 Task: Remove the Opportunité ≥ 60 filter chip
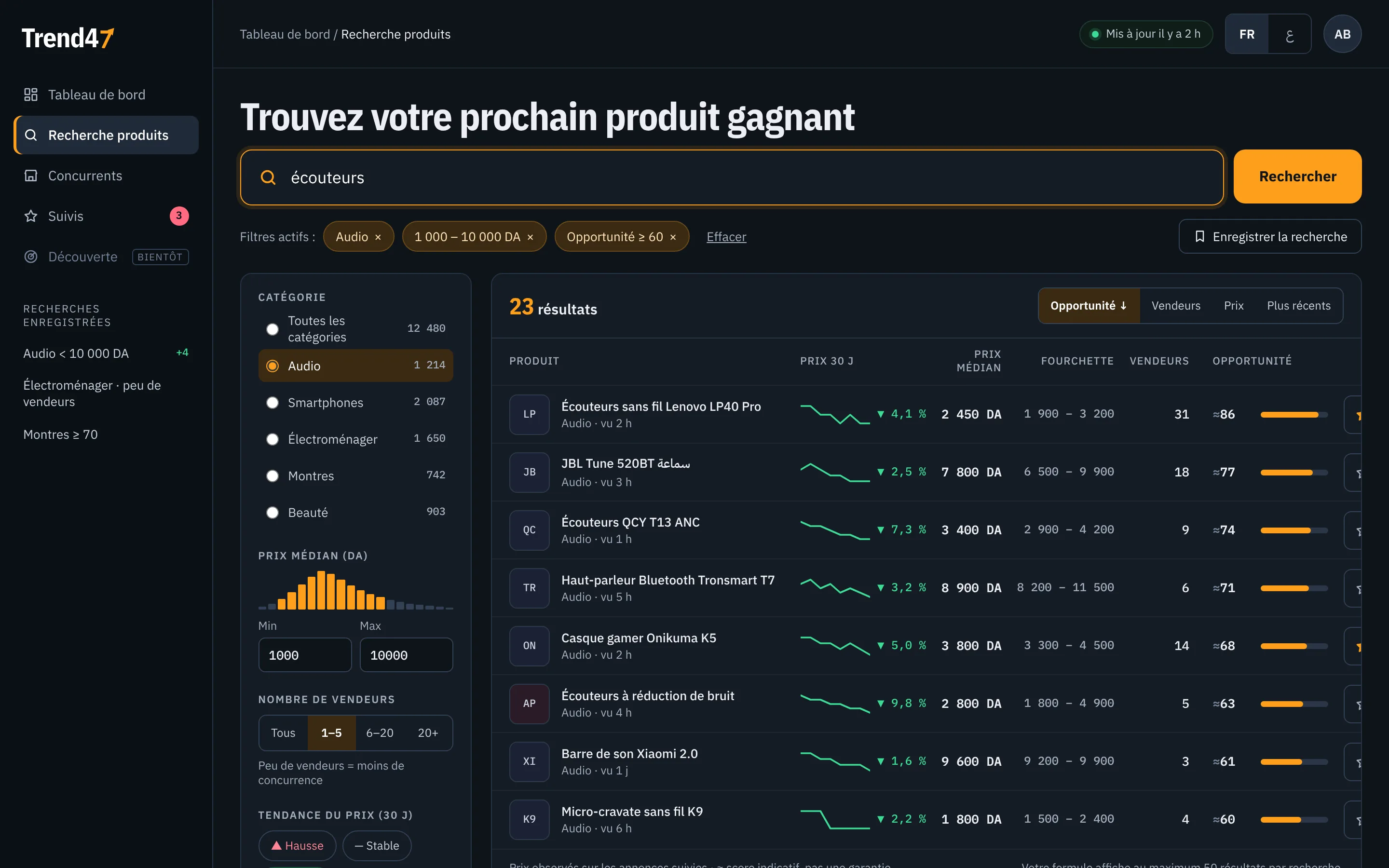[x=673, y=237]
